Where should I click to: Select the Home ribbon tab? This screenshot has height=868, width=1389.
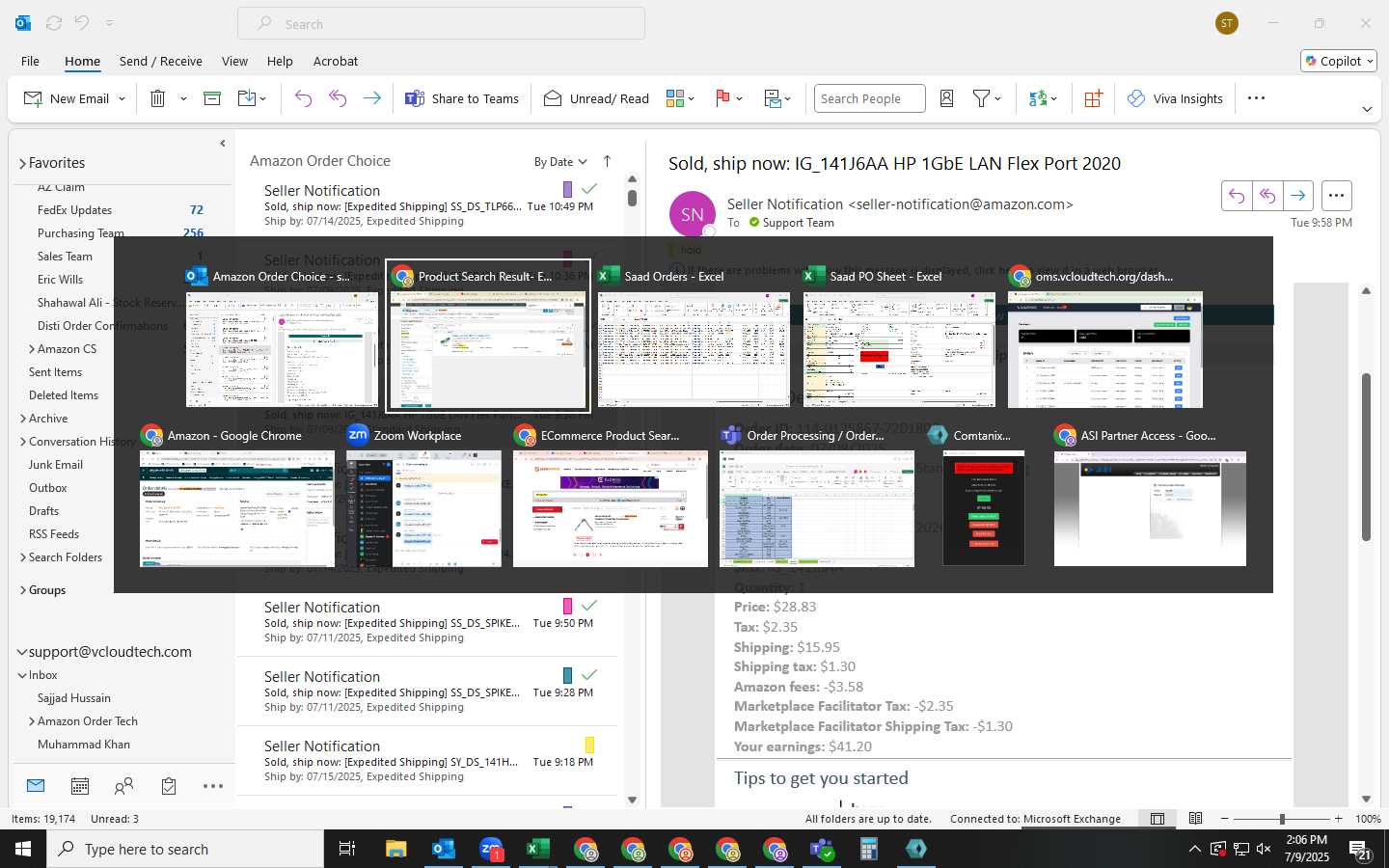pos(82,61)
